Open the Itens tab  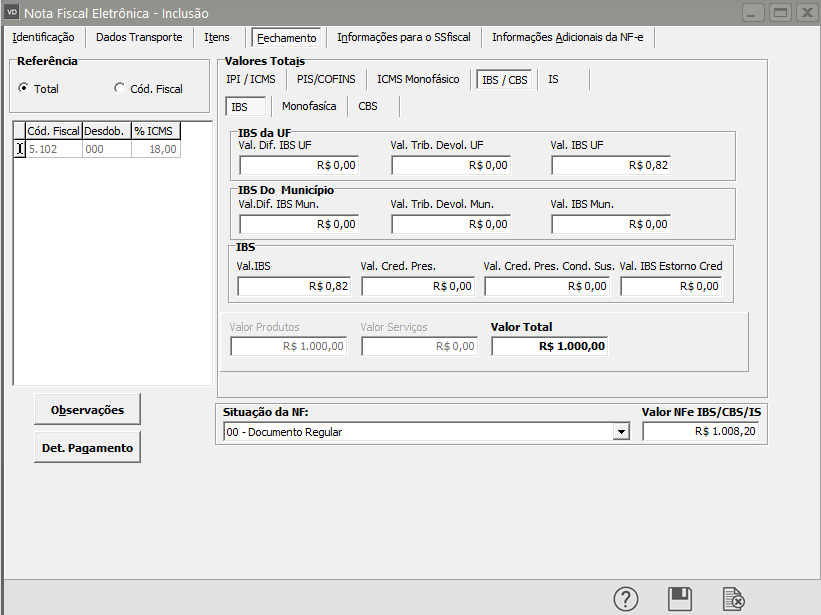[x=217, y=37]
